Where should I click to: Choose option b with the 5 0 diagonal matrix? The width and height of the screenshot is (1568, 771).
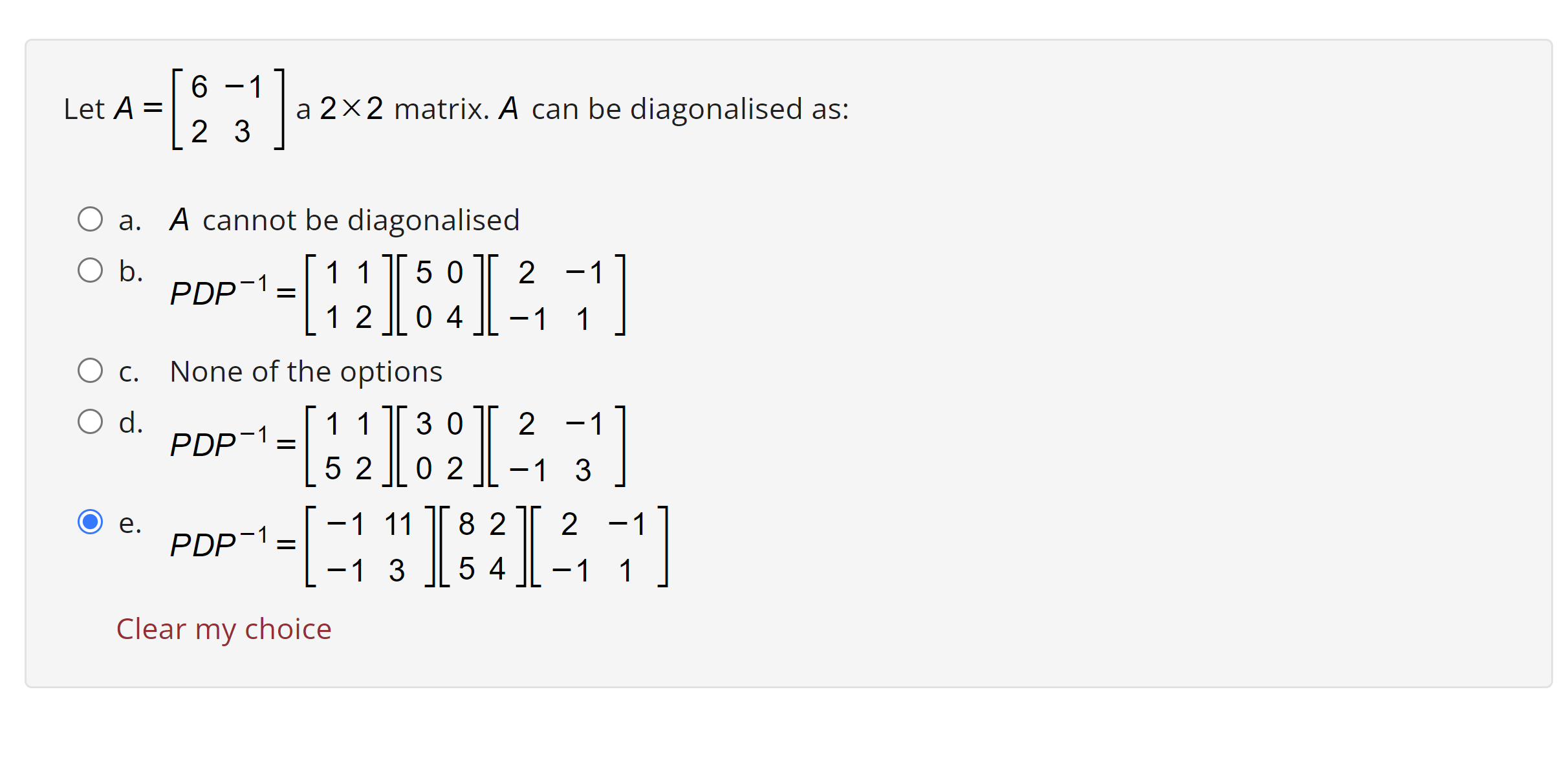click(x=90, y=271)
